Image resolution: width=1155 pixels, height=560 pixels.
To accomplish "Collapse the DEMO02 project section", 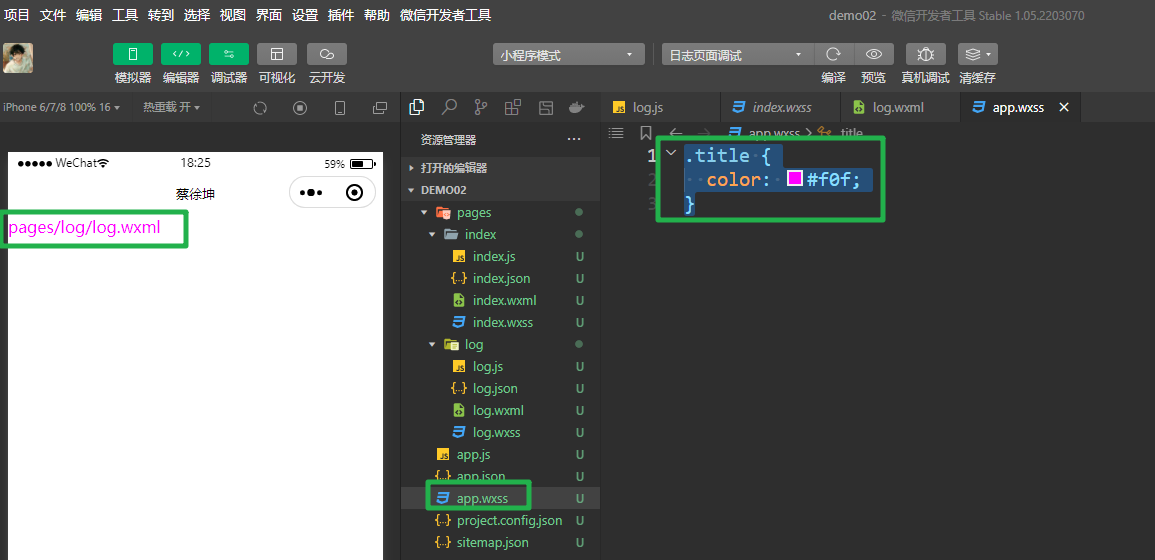I will pyautogui.click(x=501, y=190).
